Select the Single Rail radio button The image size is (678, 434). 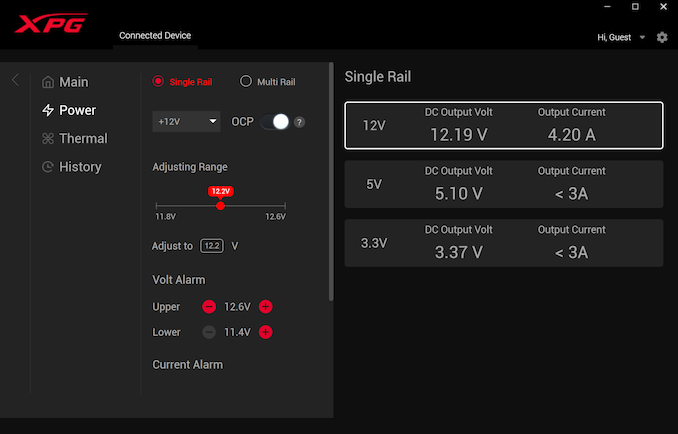click(158, 82)
